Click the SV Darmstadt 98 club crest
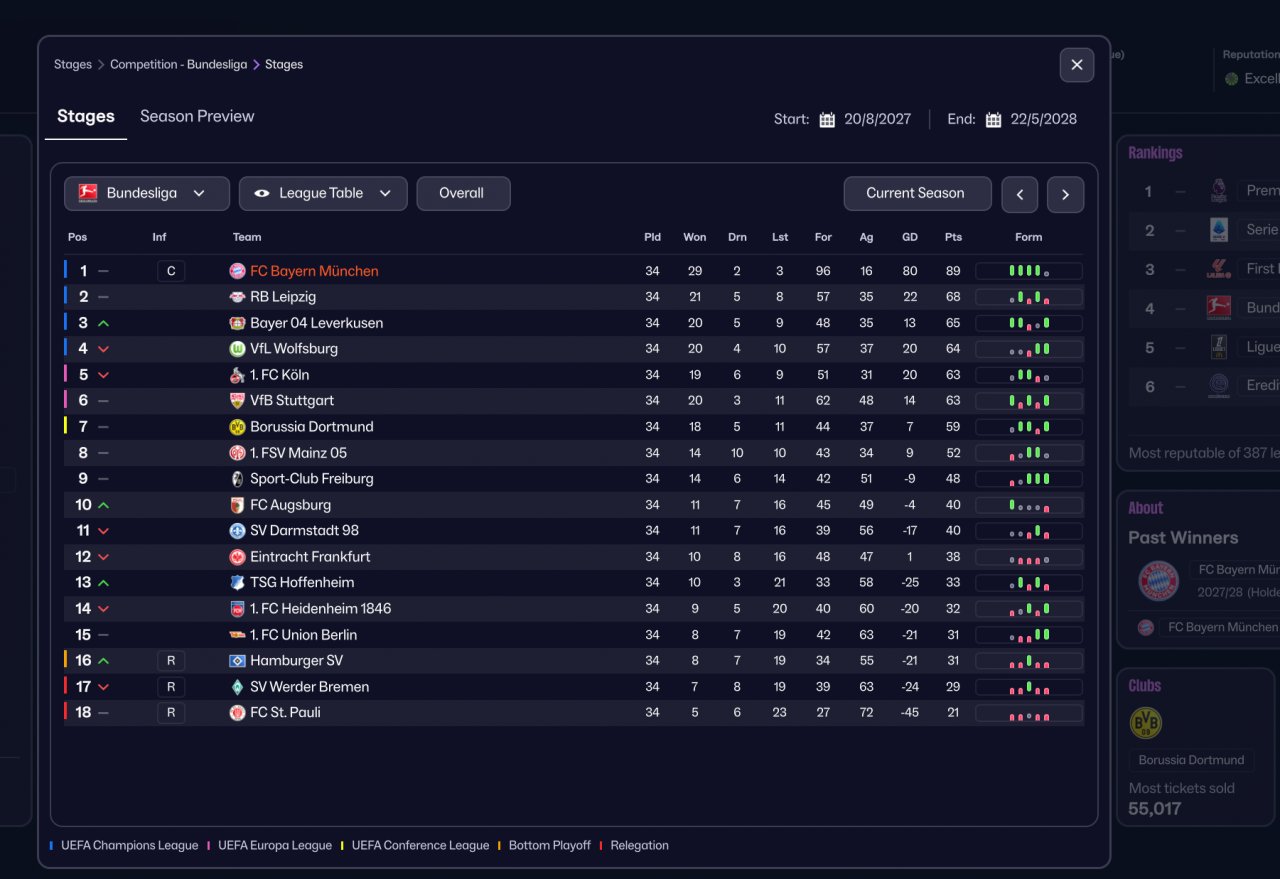Viewport: 1280px width, 879px height. (237, 531)
